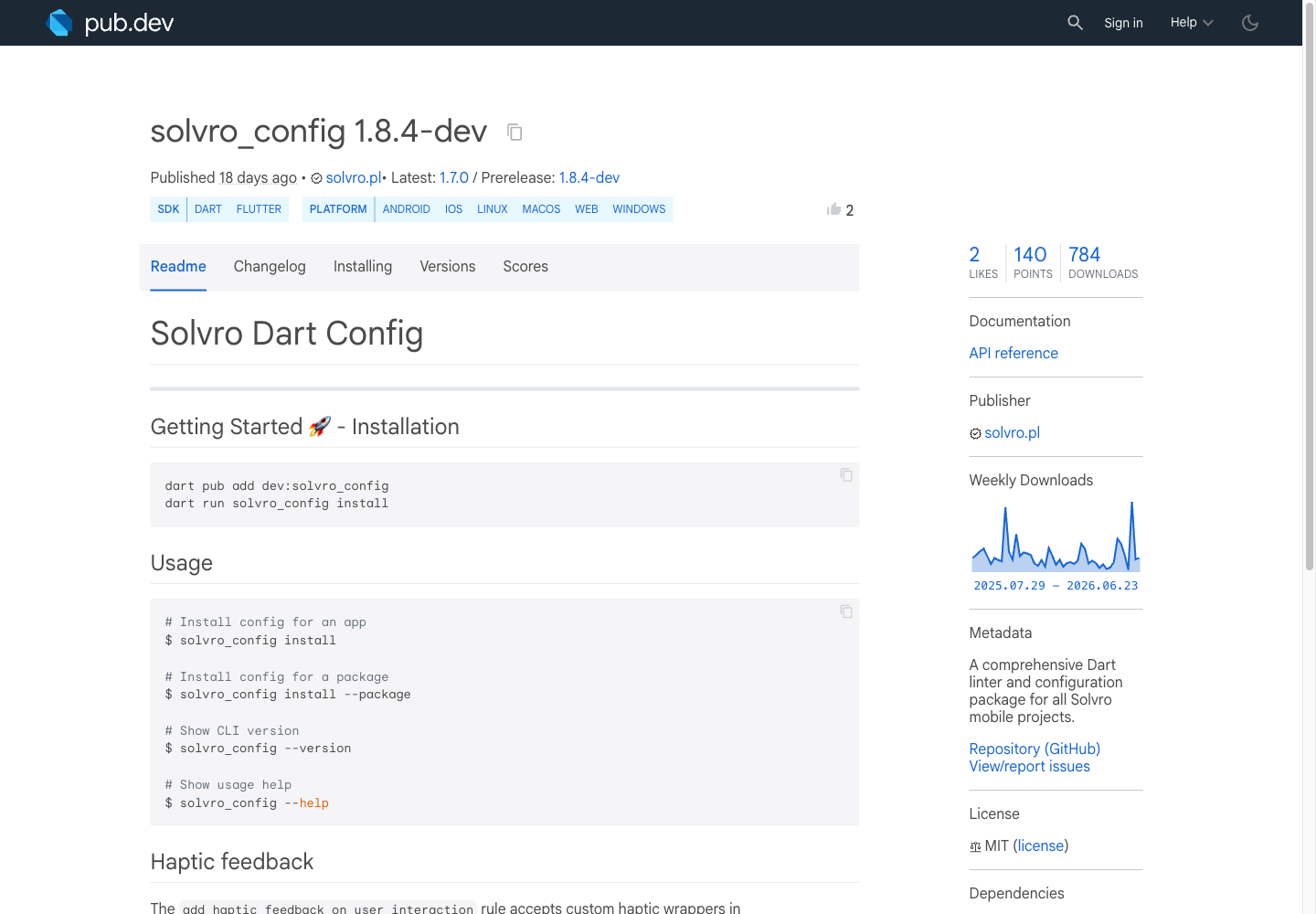Image resolution: width=1316 pixels, height=914 pixels.
Task: Switch to the Readme tab
Action: 178,267
